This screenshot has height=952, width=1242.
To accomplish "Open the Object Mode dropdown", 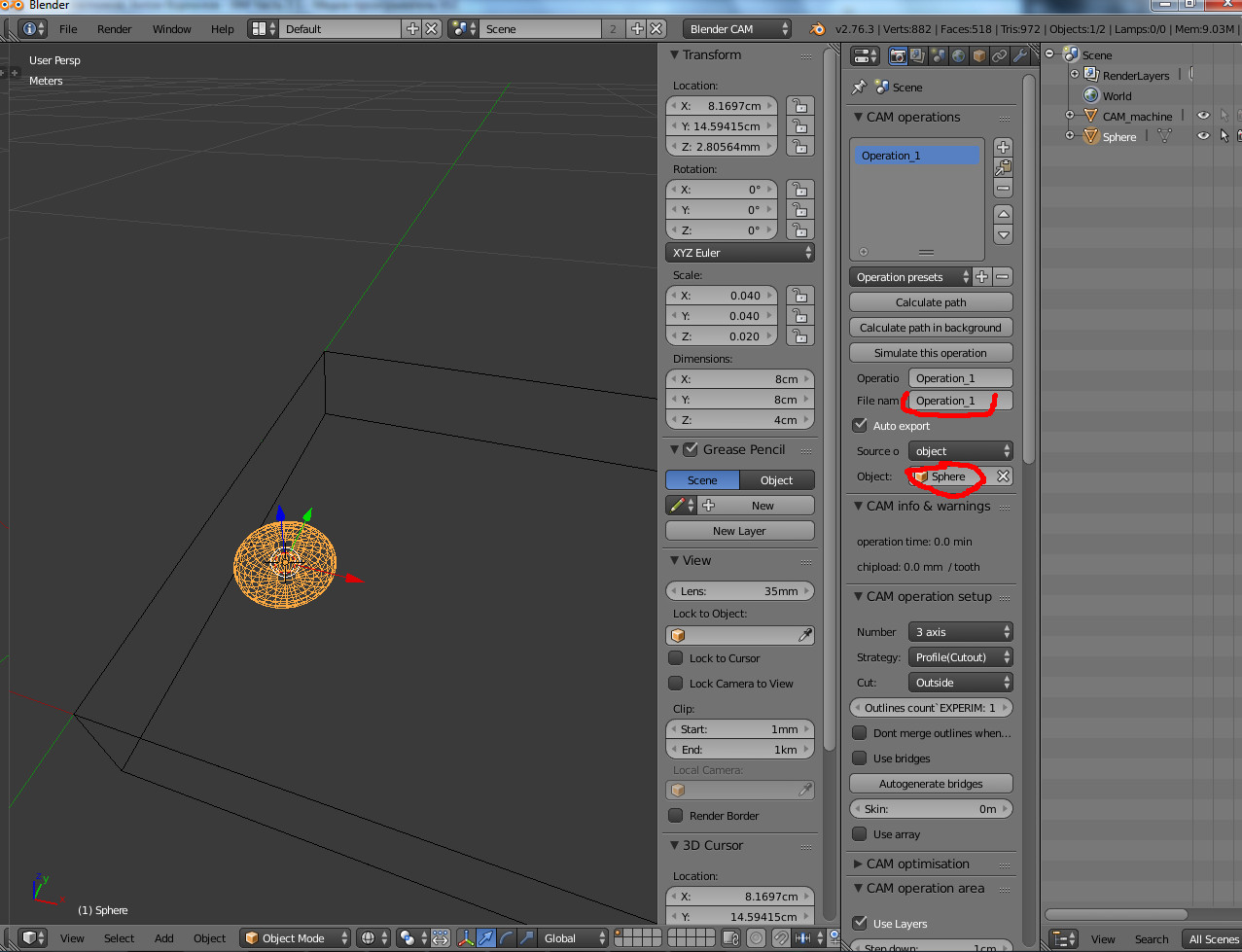I will tap(296, 938).
